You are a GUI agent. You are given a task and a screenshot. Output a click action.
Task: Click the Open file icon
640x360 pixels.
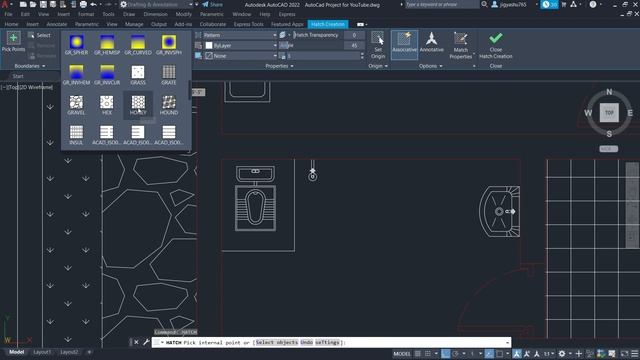33,5
